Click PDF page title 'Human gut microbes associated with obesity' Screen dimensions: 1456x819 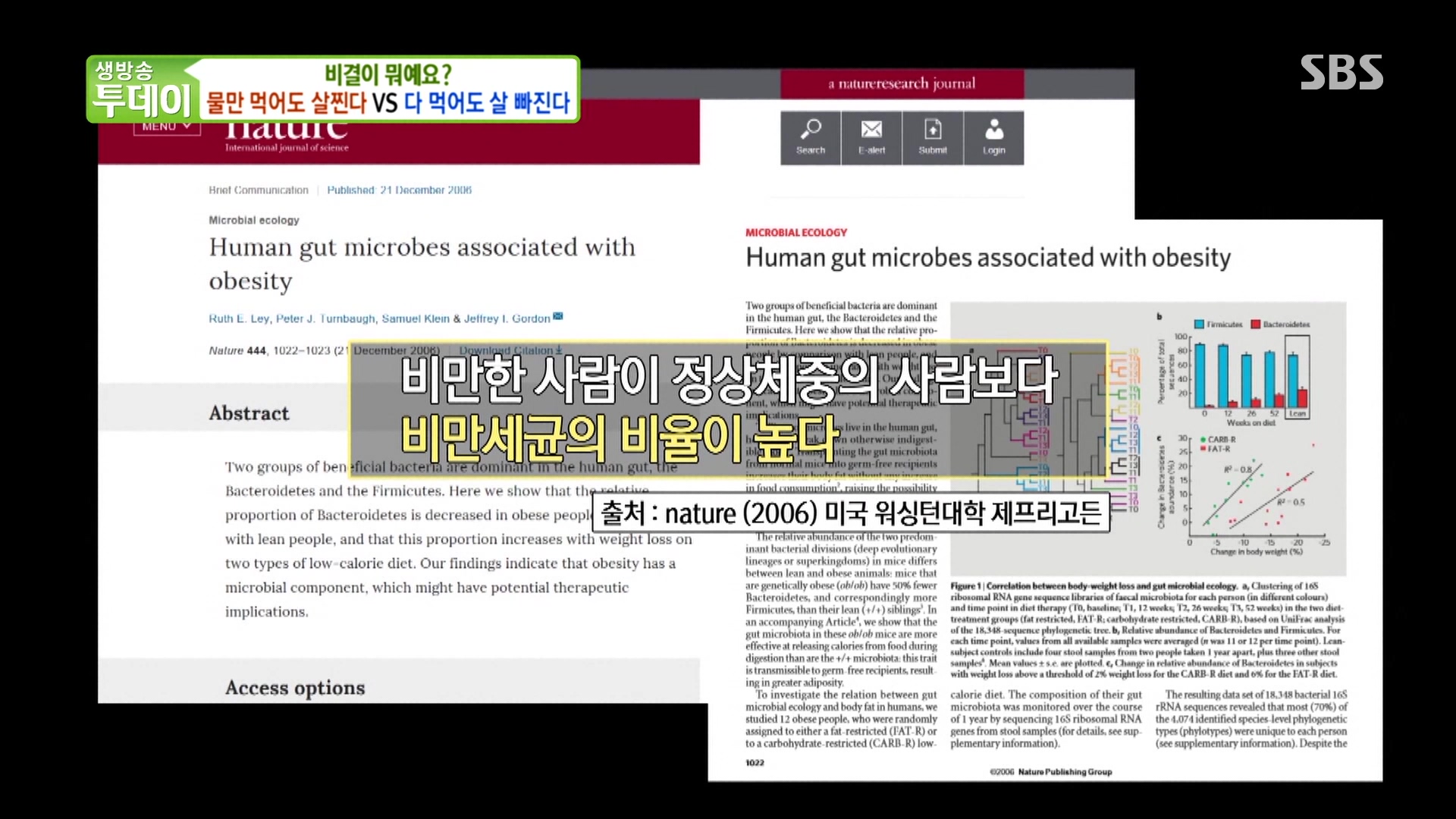point(988,258)
